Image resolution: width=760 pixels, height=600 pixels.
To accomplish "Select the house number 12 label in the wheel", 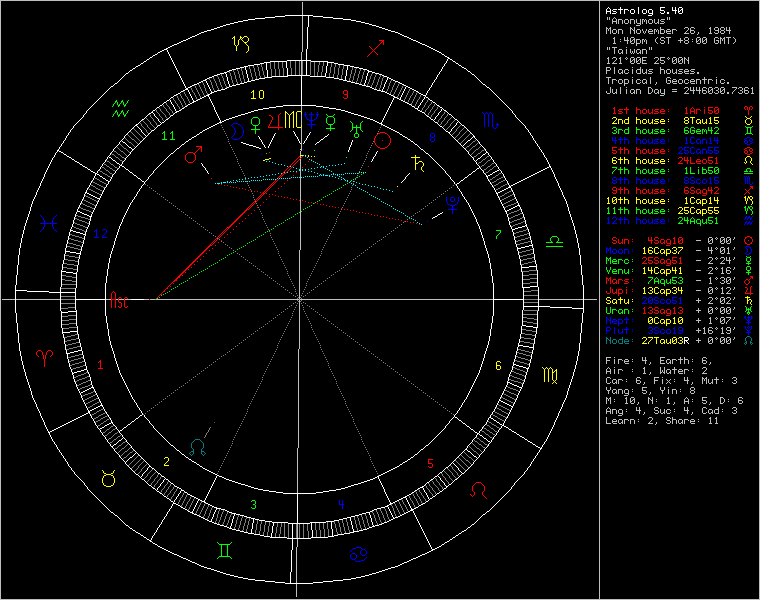I will pos(99,234).
